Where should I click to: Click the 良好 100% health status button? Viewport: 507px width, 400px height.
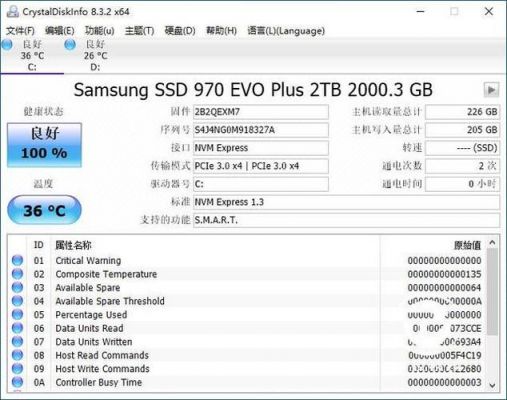tap(44, 145)
